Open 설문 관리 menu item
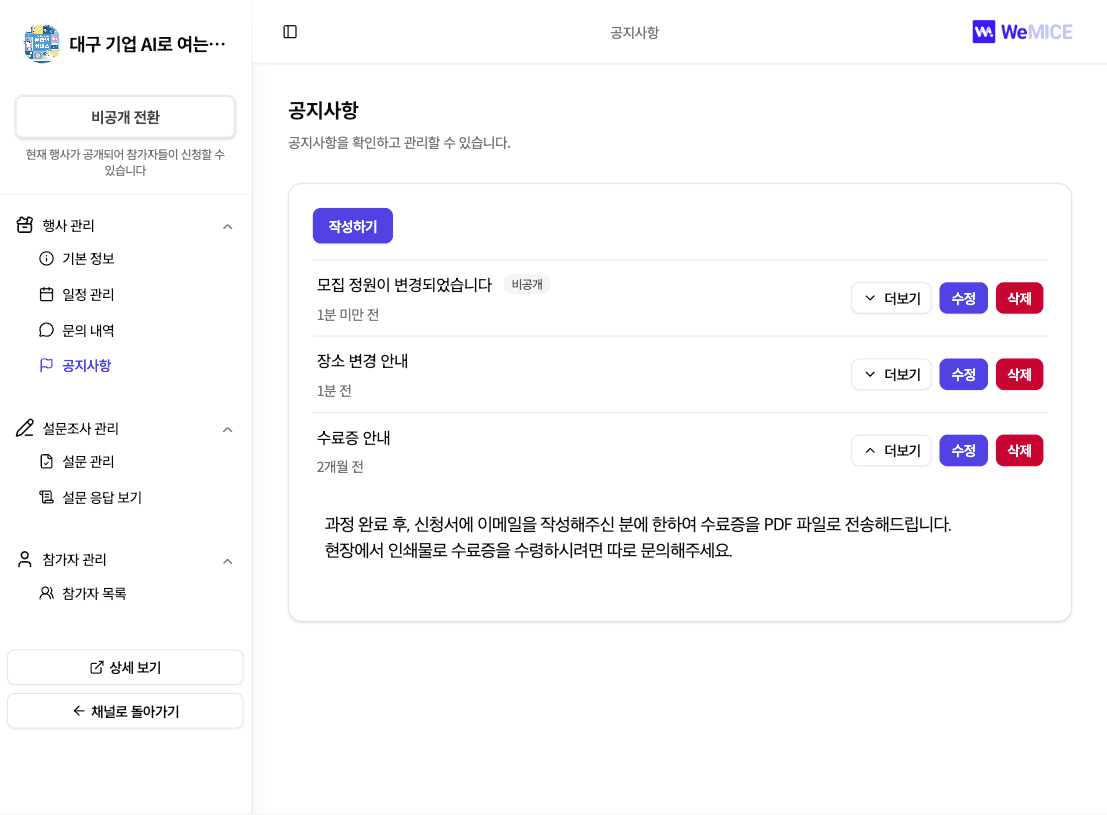 click(88, 461)
